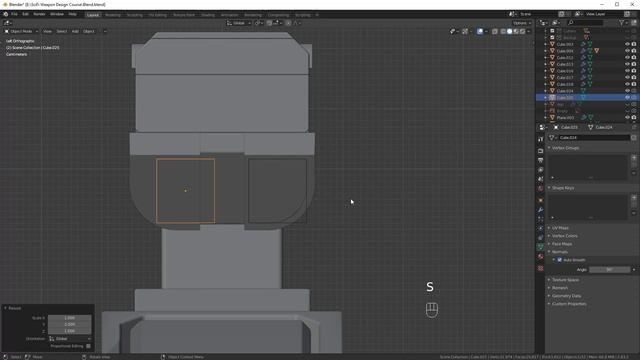Click the Options button in viewport header

522,23
